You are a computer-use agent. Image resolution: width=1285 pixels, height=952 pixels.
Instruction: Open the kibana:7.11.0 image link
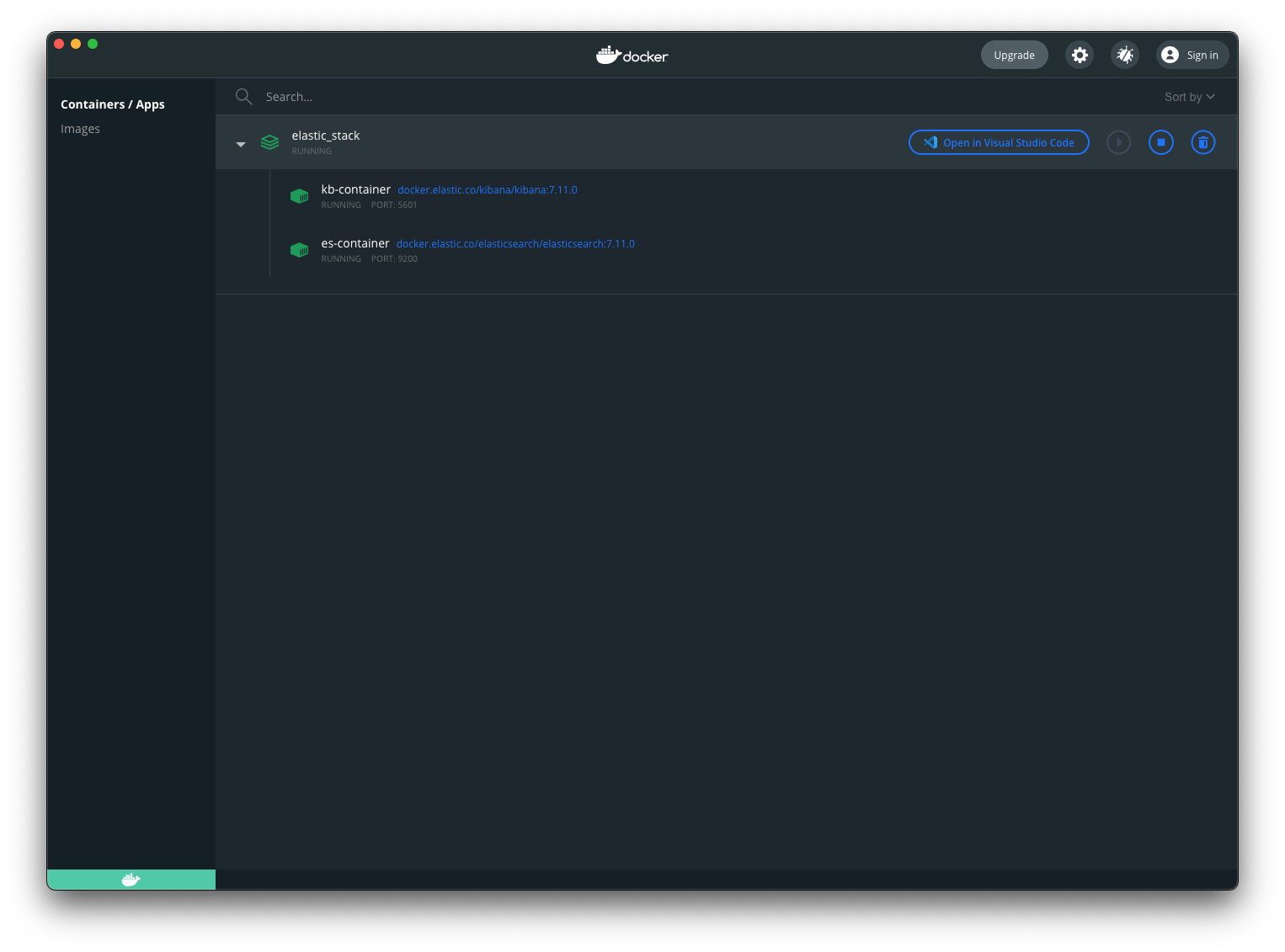[487, 190]
